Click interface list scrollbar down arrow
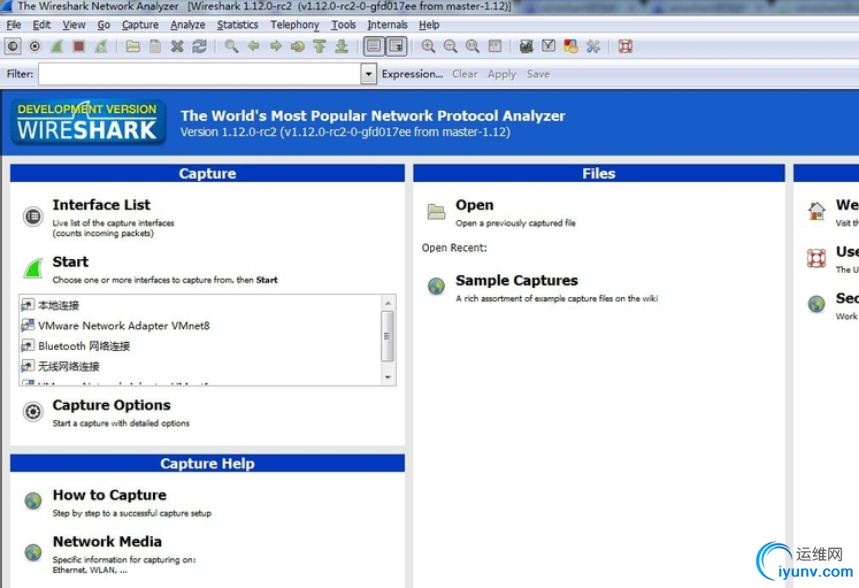This screenshot has width=859, height=588. (388, 378)
